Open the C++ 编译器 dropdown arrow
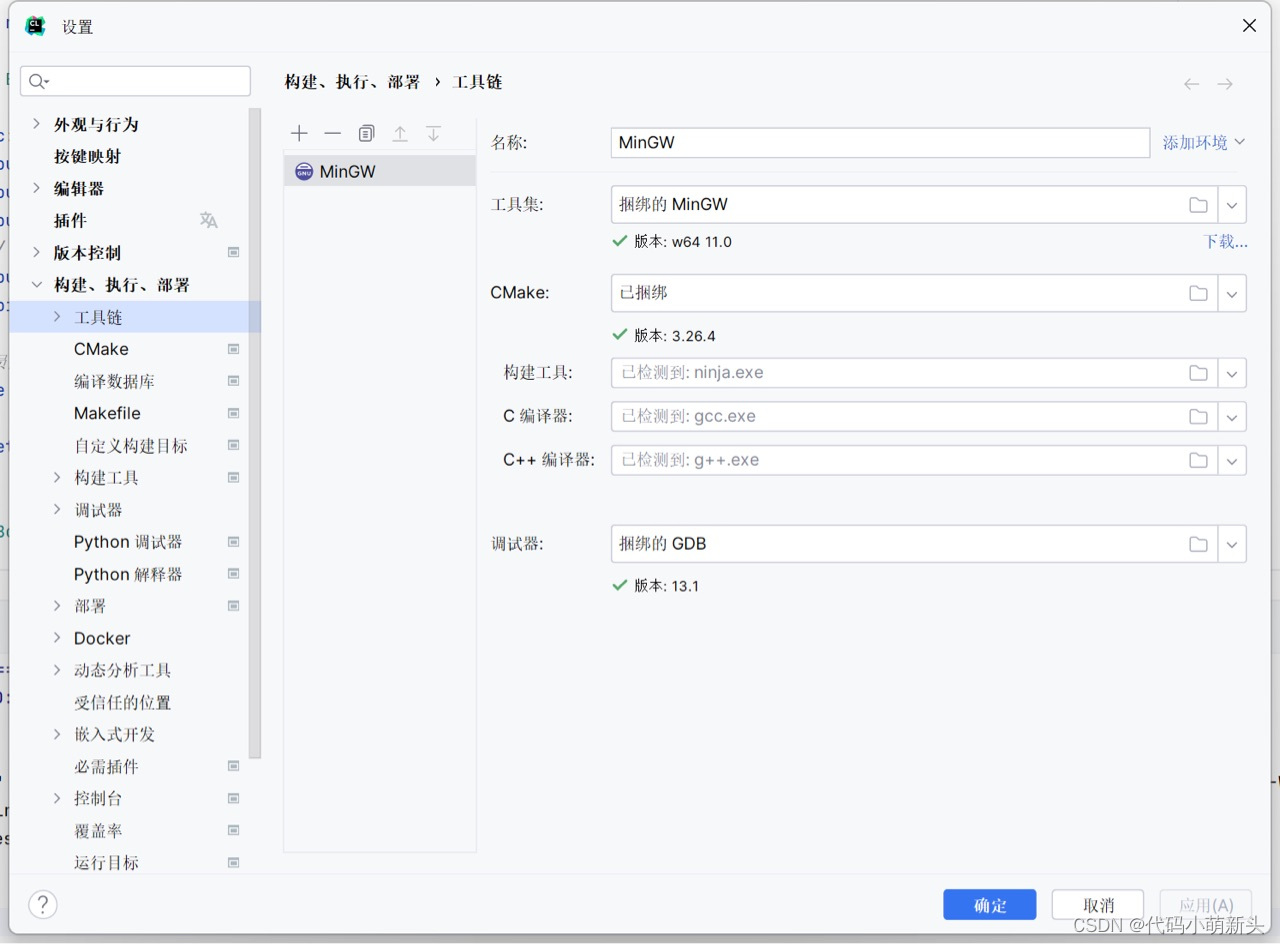This screenshot has height=944, width=1280. click(1232, 460)
